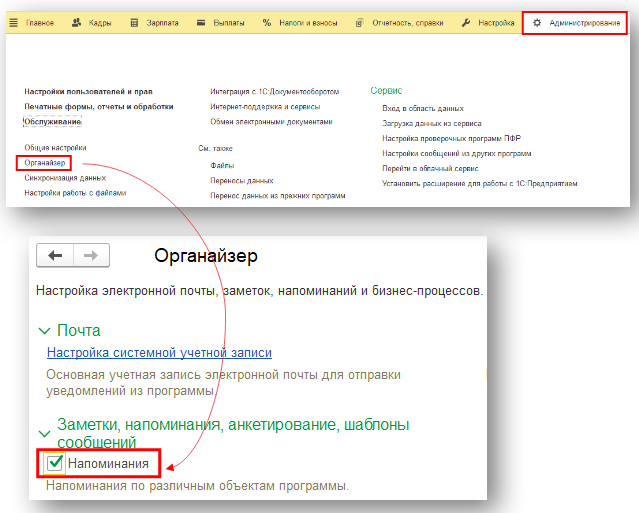This screenshot has width=639, height=513.
Task: Click the percent icon for Налоги и взносы
Action: pos(267,22)
